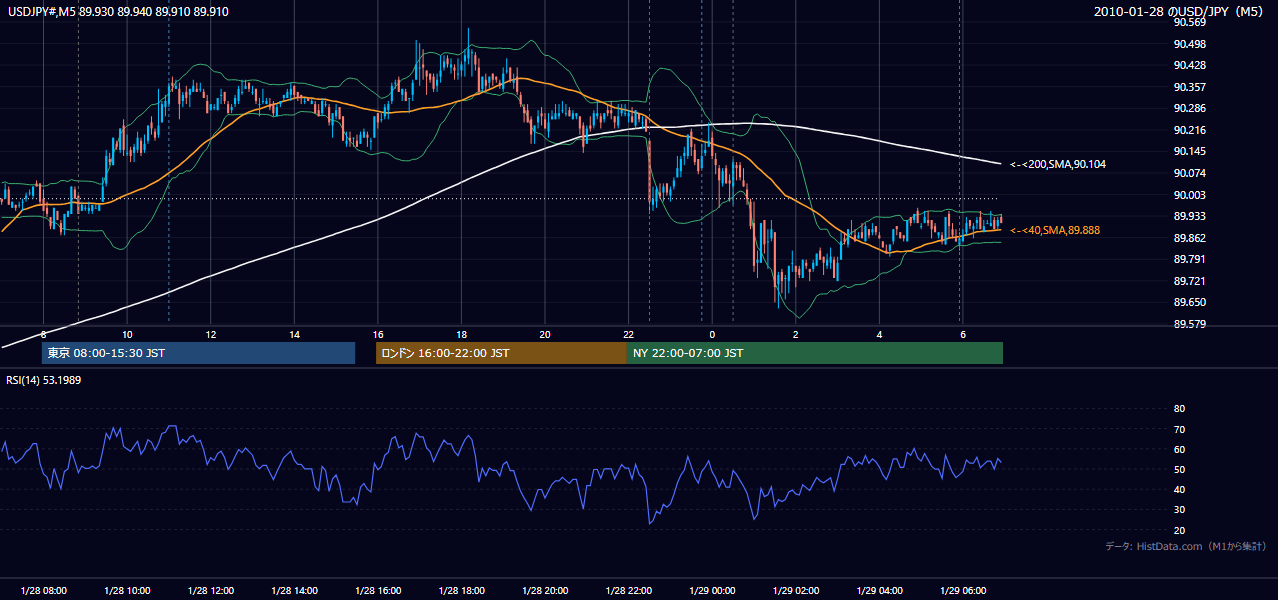This screenshot has width=1278, height=600.
Task: Click the 1/28 12:00 bottom time label
Action: 211,590
